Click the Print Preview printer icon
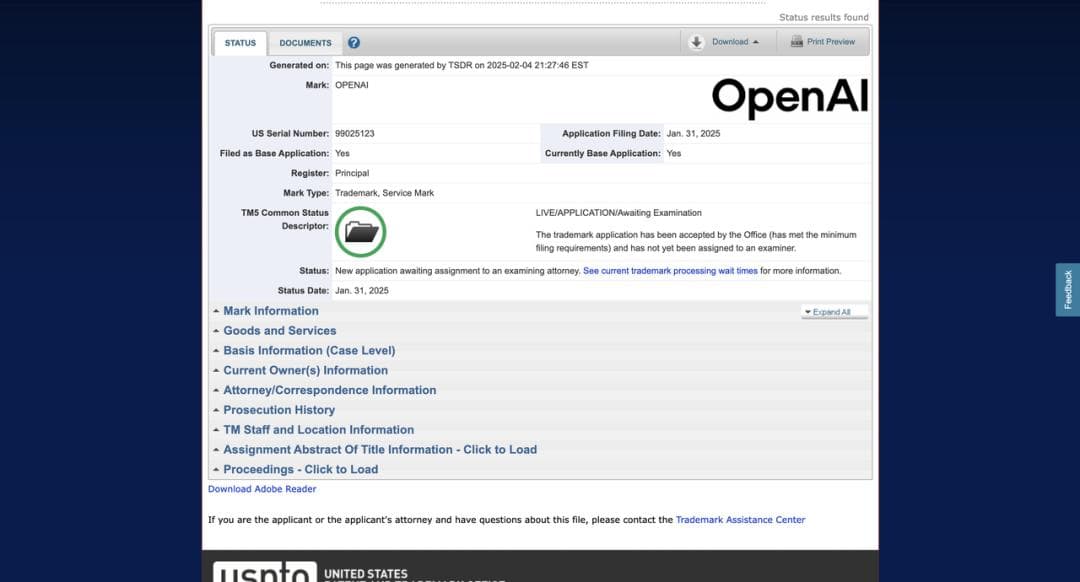The image size is (1080, 582). 797,42
